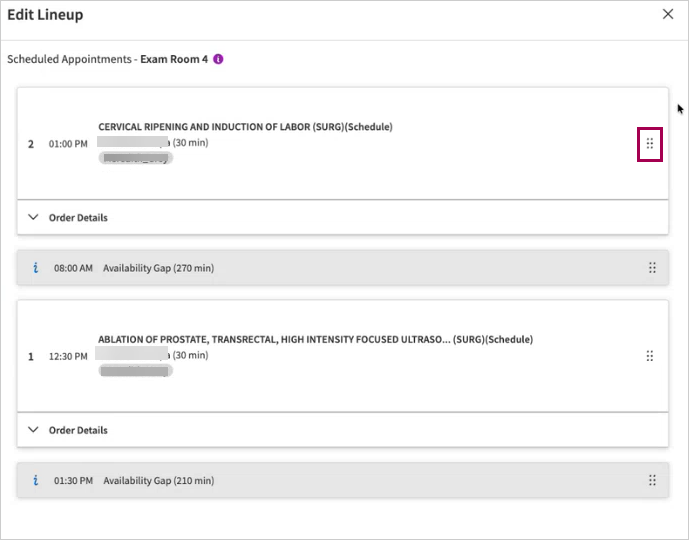Image resolution: width=689 pixels, height=540 pixels.
Task: Click the 01:00 PM time on appointment 2
Action: 68,144
